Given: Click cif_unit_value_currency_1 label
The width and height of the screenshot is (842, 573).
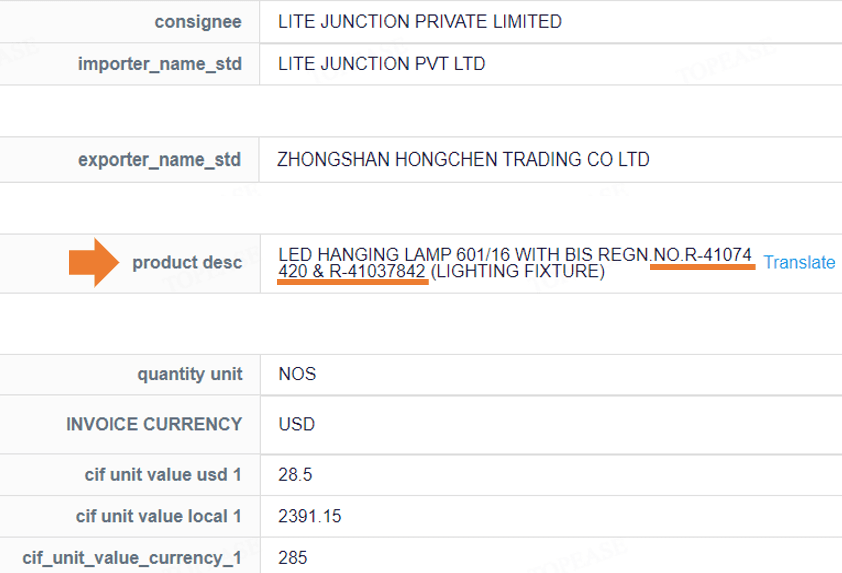Looking at the screenshot, I should pos(132,558).
